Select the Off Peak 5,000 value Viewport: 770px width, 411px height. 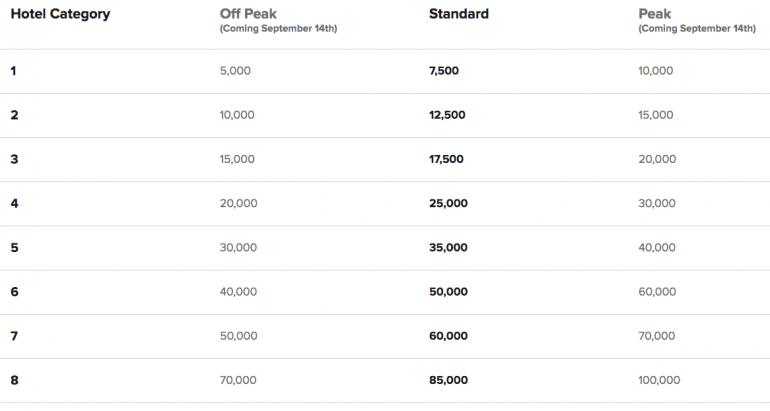236,71
